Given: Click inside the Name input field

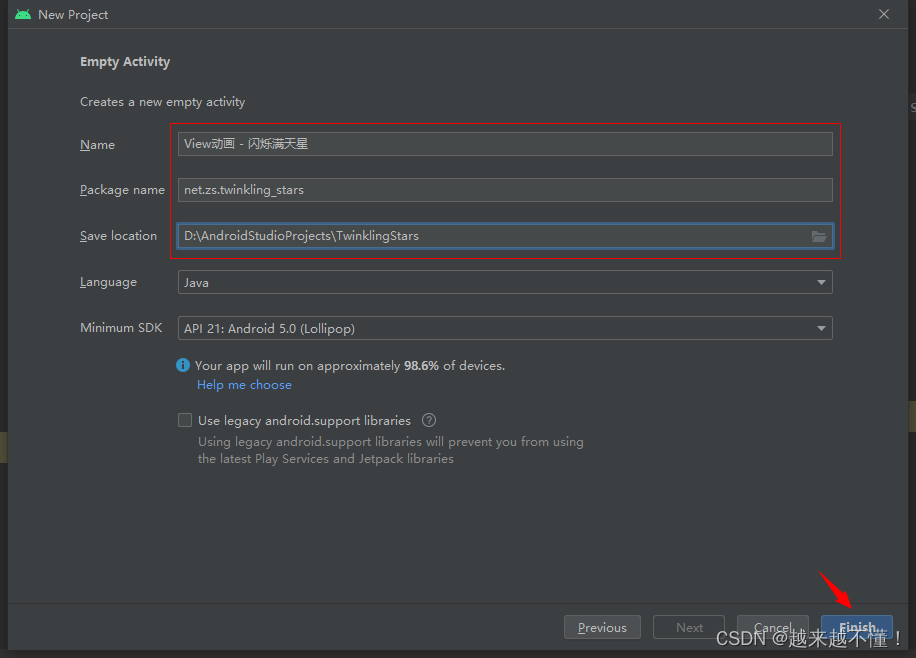Looking at the screenshot, I should (x=505, y=144).
